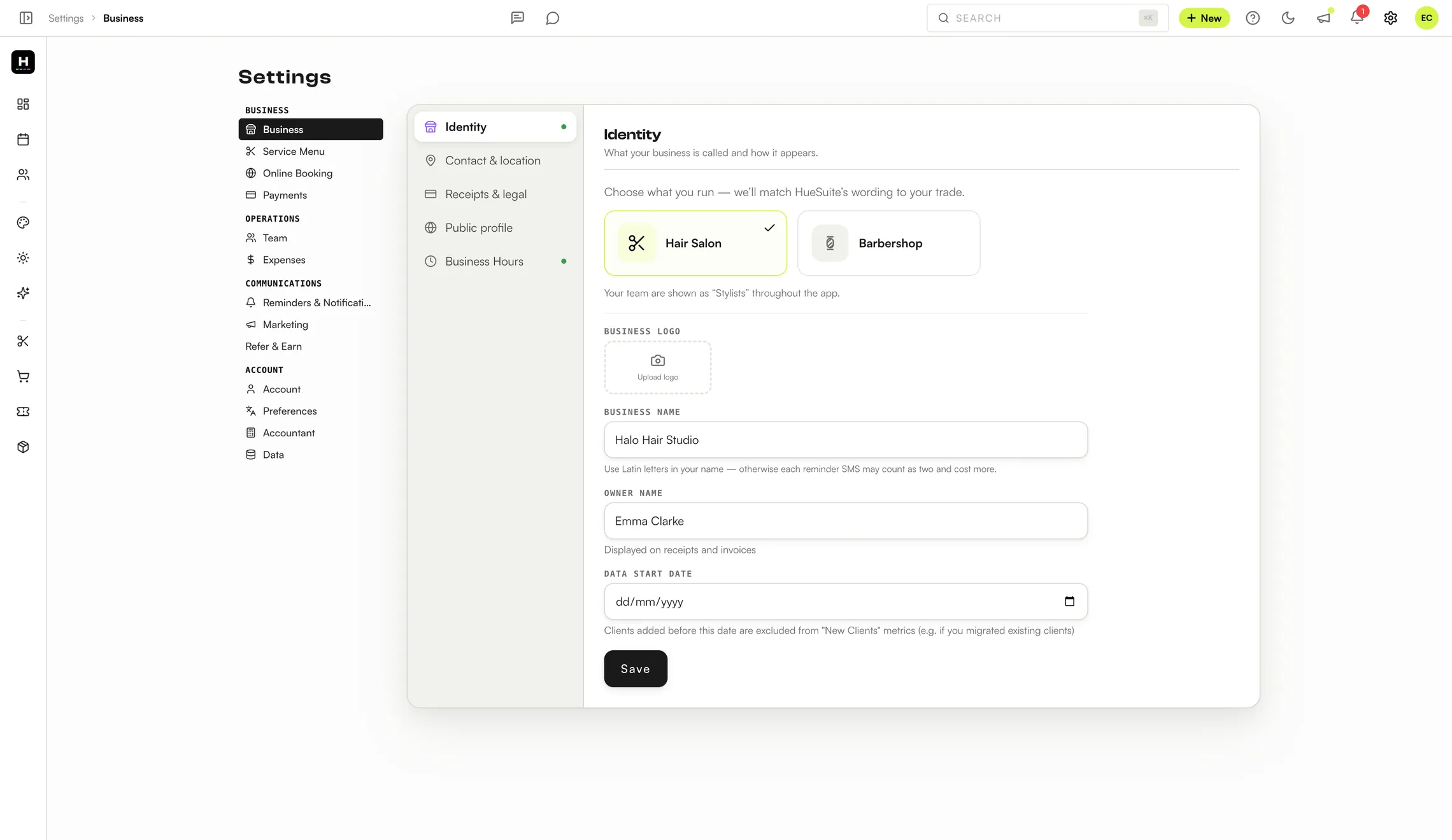Go to Preferences settings
The height and width of the screenshot is (840, 1452).
311,411
